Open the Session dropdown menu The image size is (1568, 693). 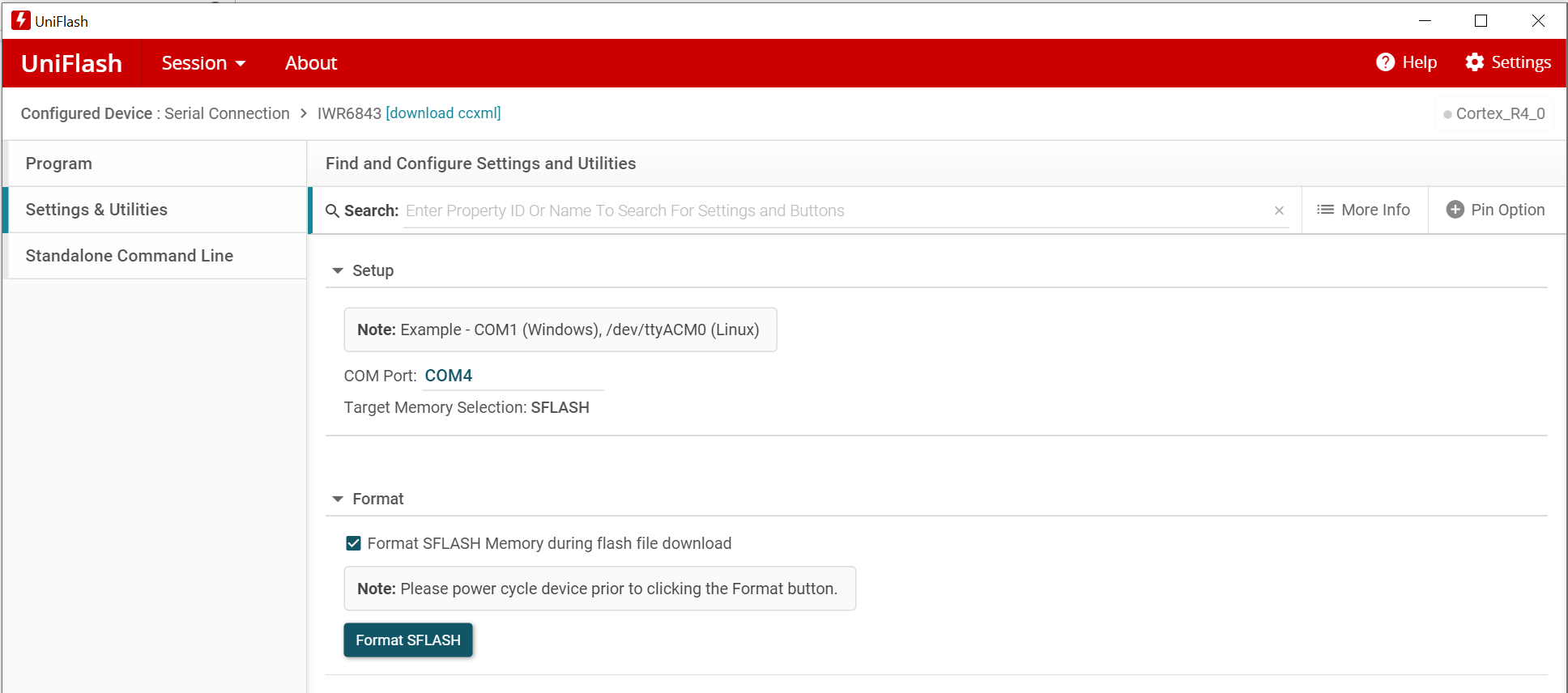[x=203, y=63]
